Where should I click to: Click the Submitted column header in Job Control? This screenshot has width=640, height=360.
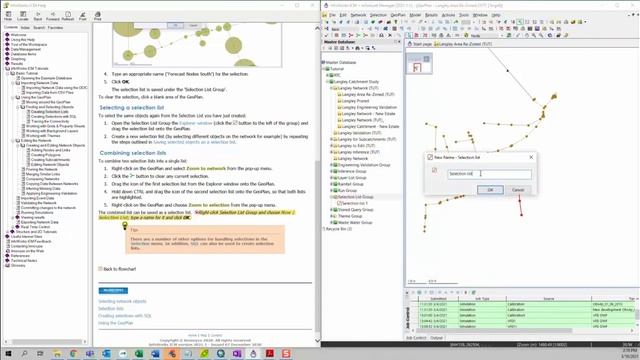pyautogui.click(x=438, y=299)
